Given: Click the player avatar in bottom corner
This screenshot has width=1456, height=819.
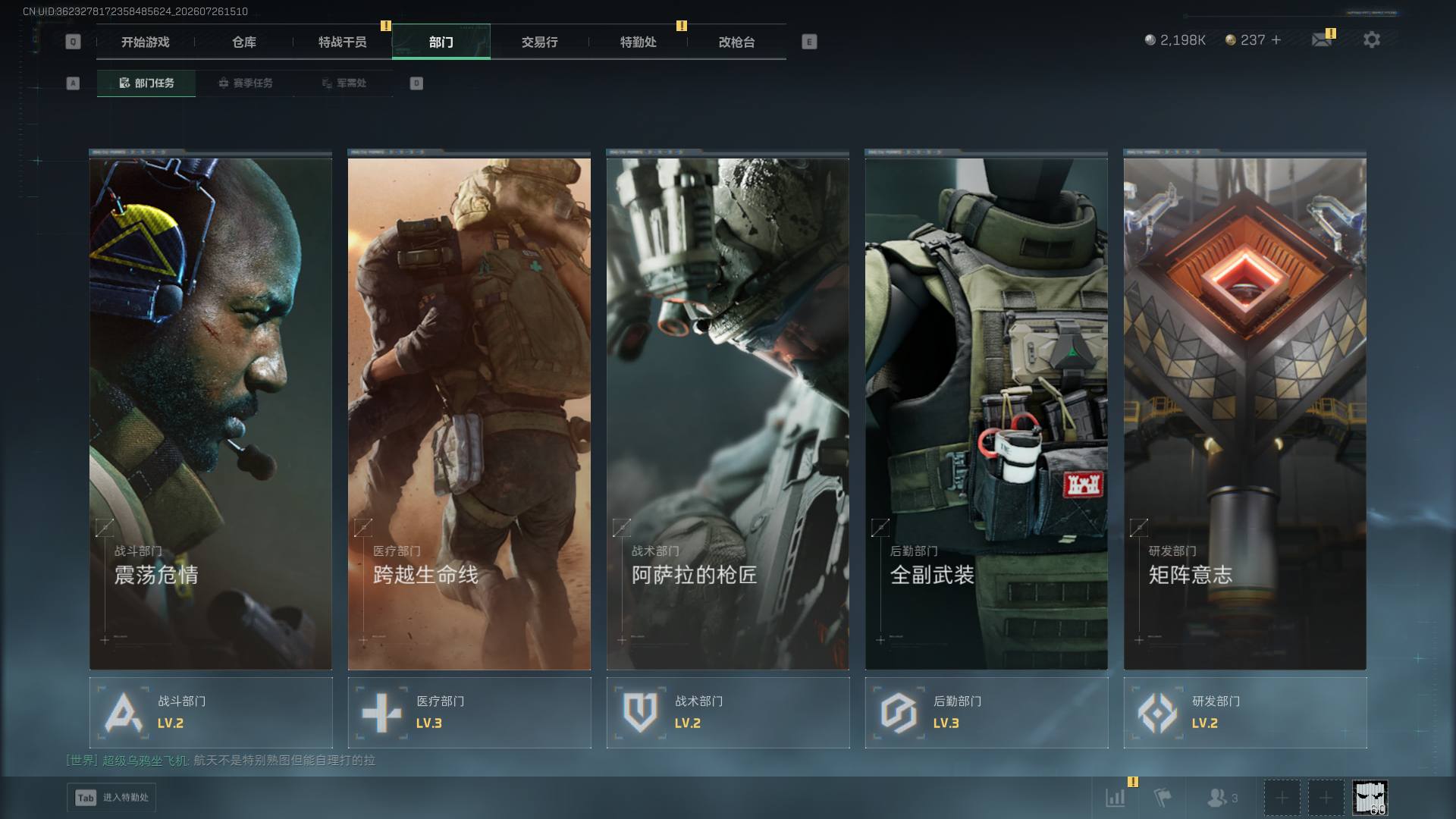Looking at the screenshot, I should tap(1370, 798).
